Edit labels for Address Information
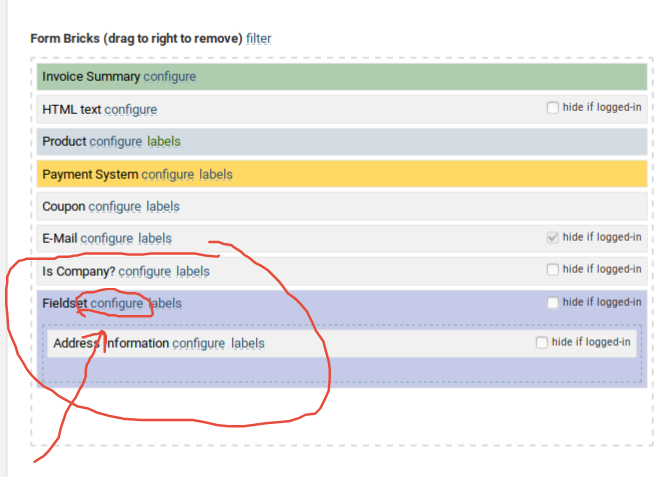 pyautogui.click(x=248, y=343)
